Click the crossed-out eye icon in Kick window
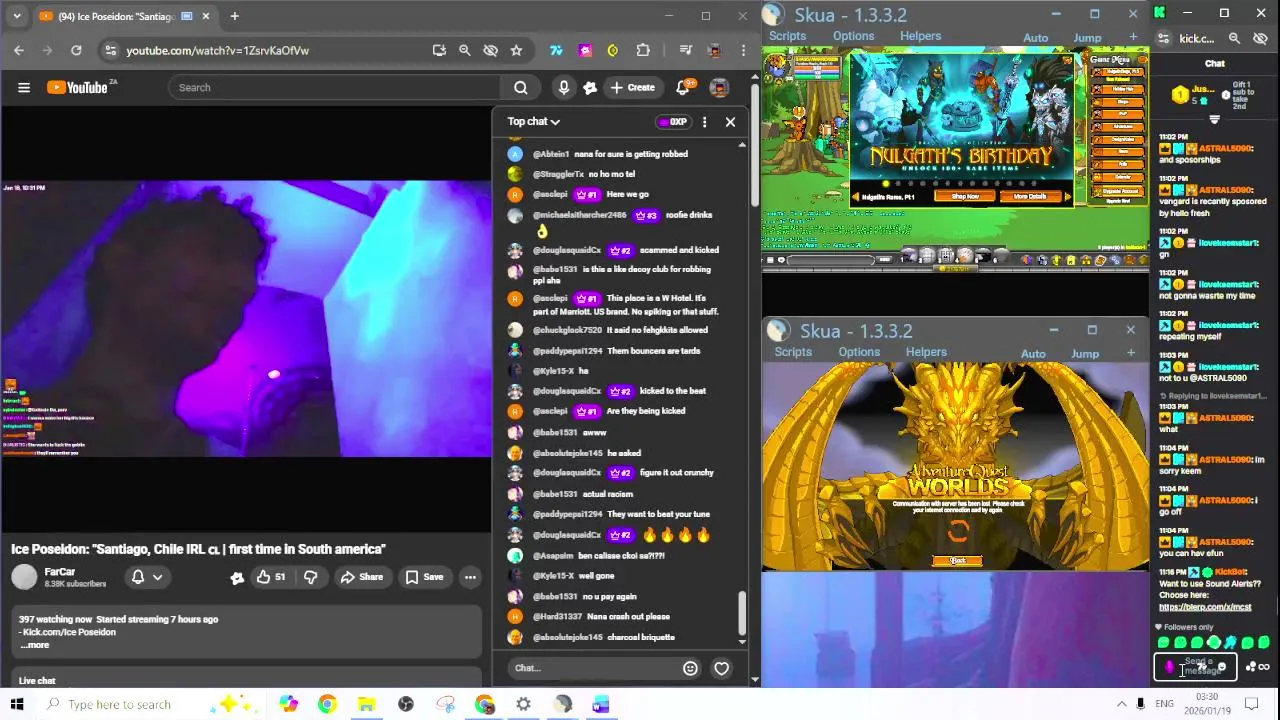 (1260, 39)
